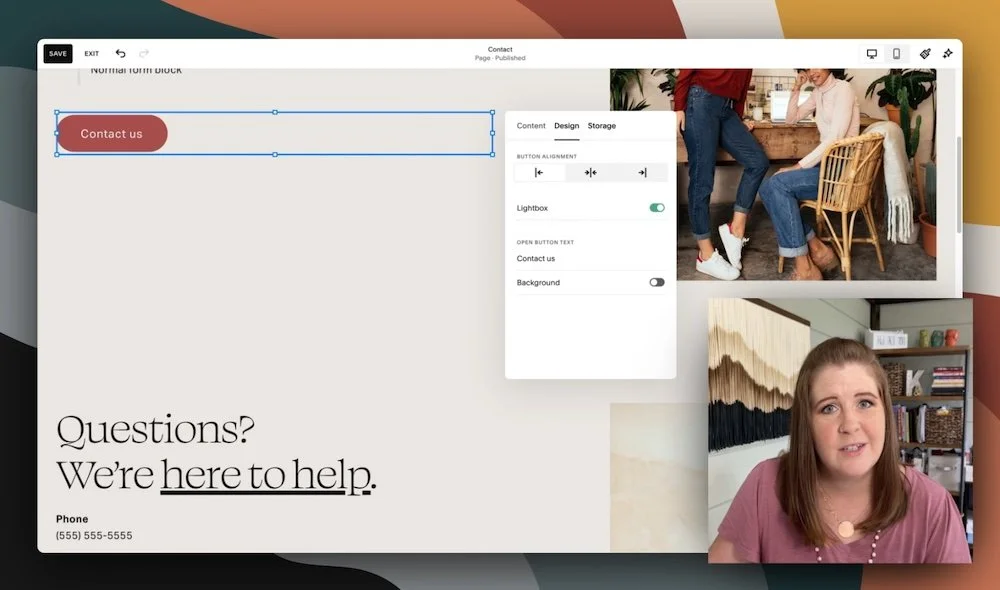Click the page vertical scrollbar

tap(958, 185)
